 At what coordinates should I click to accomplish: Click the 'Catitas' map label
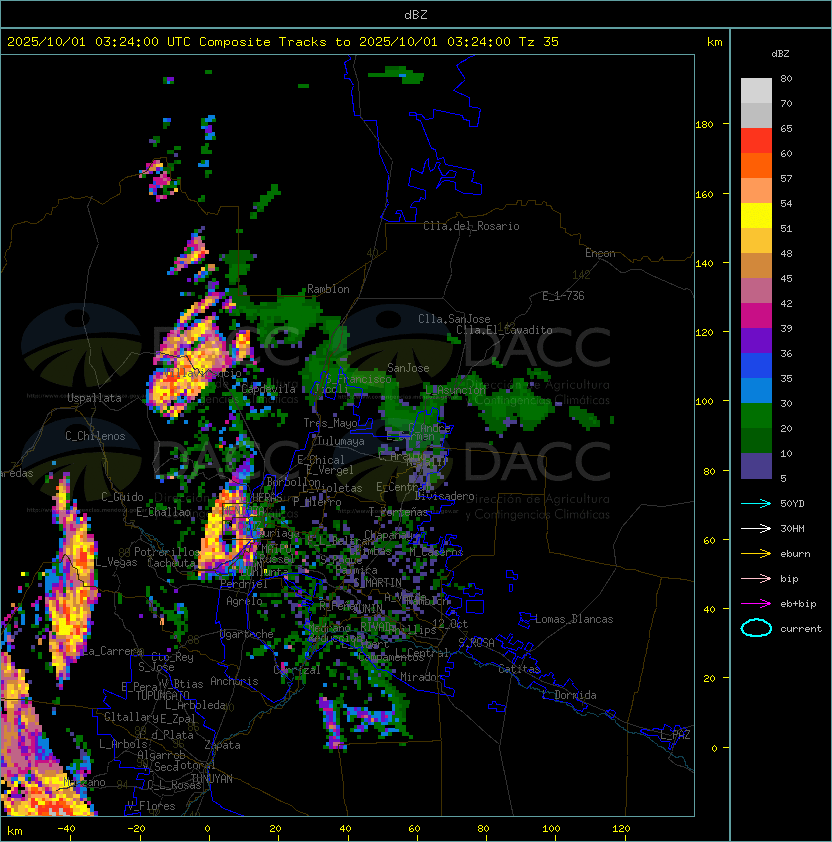pos(519,669)
